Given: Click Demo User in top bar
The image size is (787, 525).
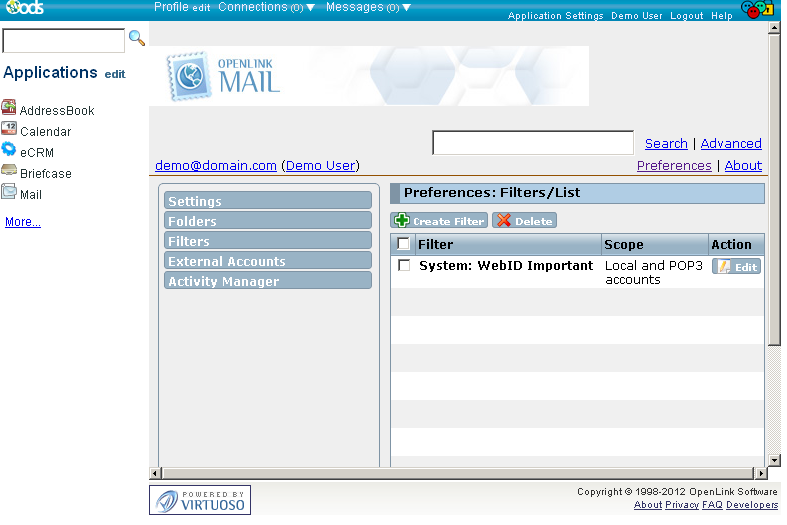Looking at the screenshot, I should (x=636, y=16).
